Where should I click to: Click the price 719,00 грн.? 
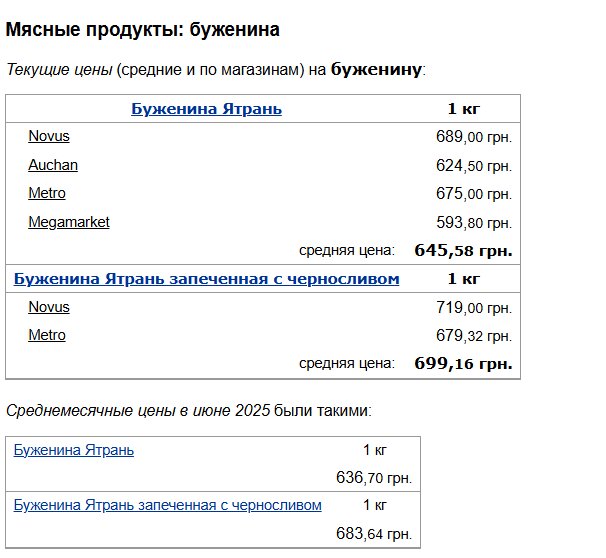(474, 308)
